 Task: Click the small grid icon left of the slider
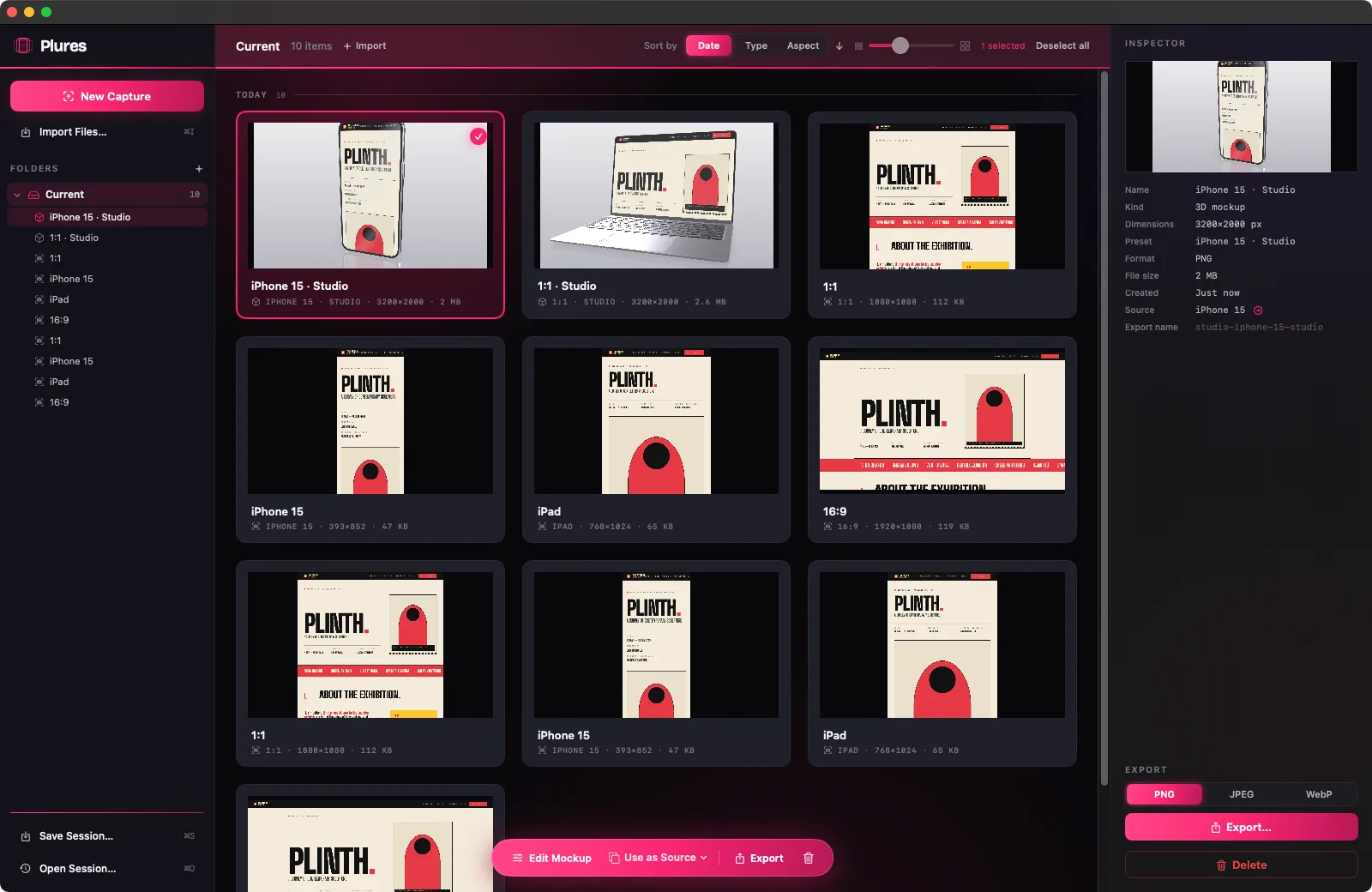[x=858, y=46]
